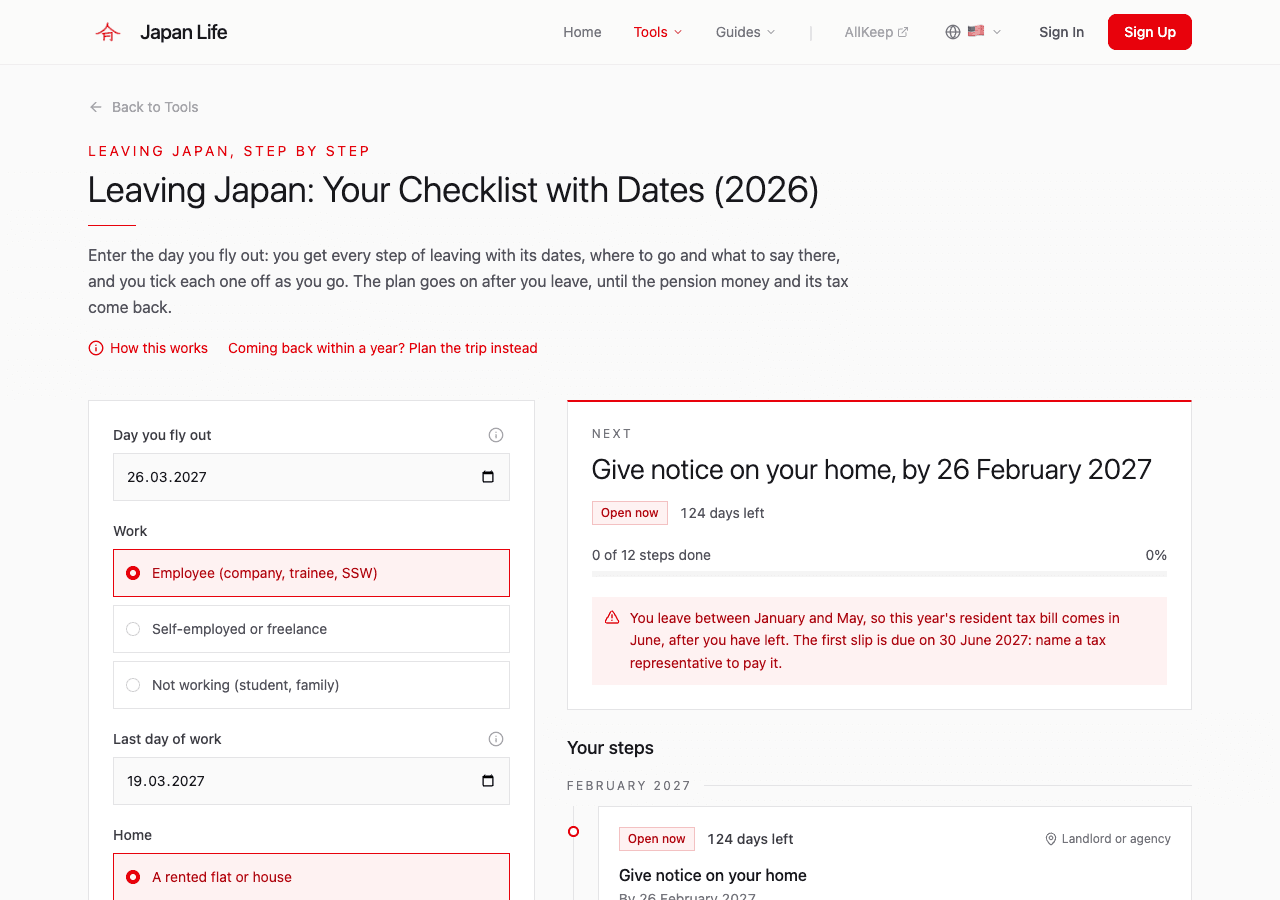Viewport: 1280px width, 900px height.
Task: Open calendar picker icon in last work day field
Action: pos(488,781)
